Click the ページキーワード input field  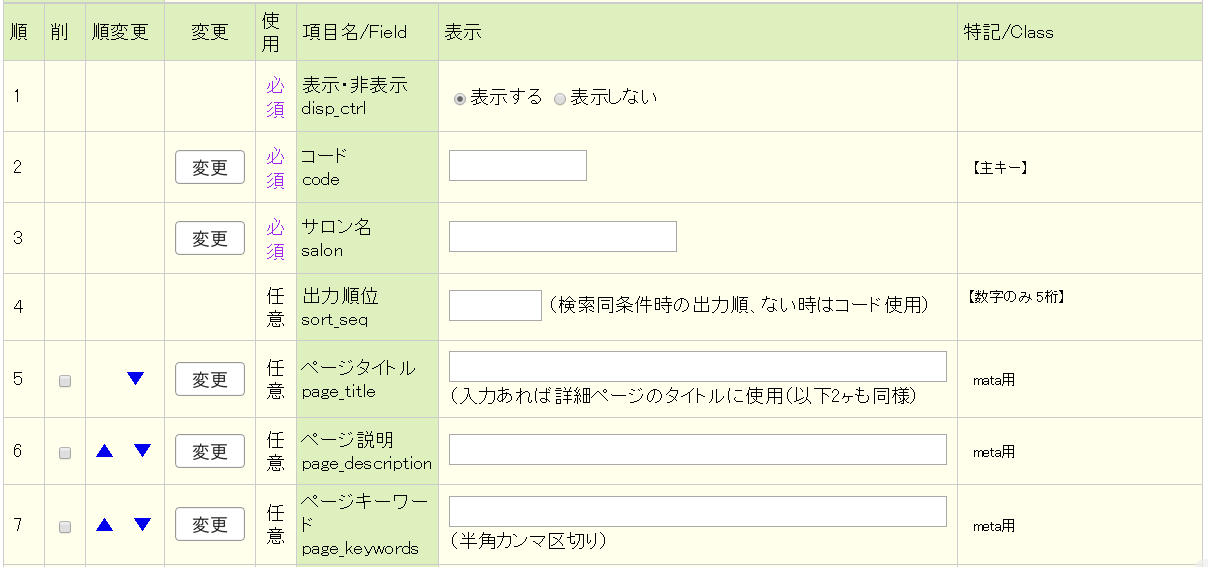tap(697, 511)
